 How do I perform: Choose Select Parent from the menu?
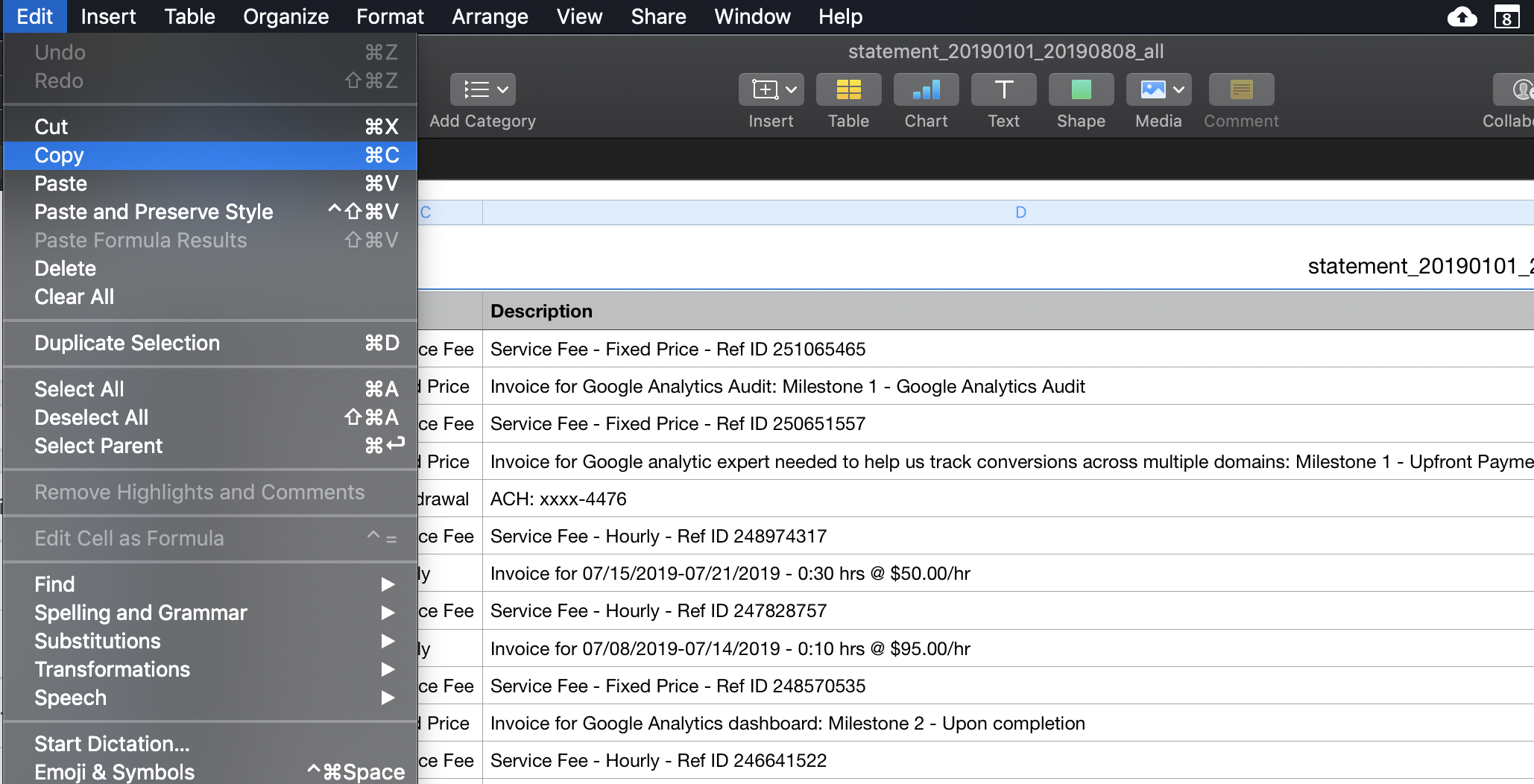pyautogui.click(x=210, y=446)
